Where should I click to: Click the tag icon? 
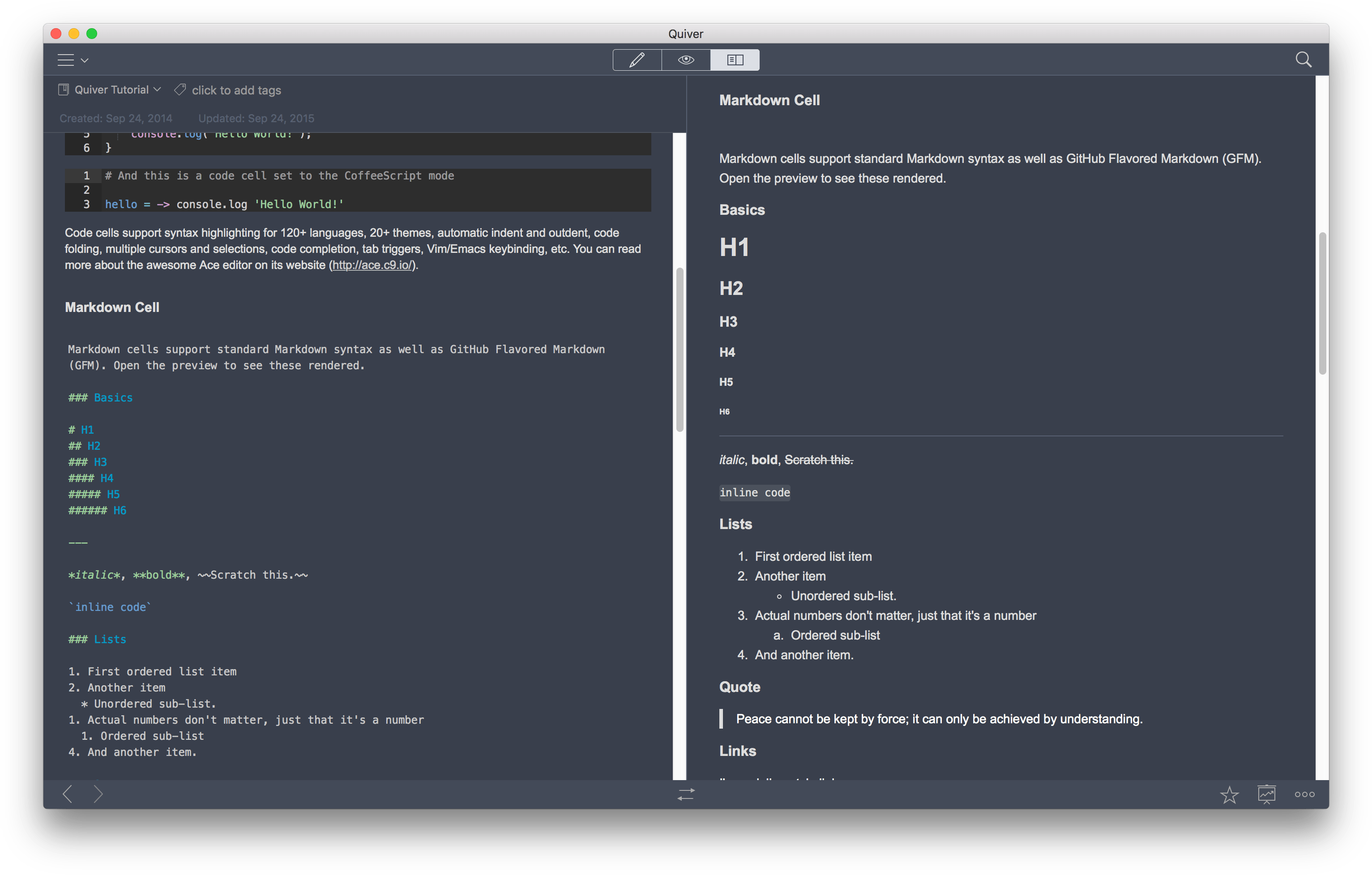click(180, 90)
